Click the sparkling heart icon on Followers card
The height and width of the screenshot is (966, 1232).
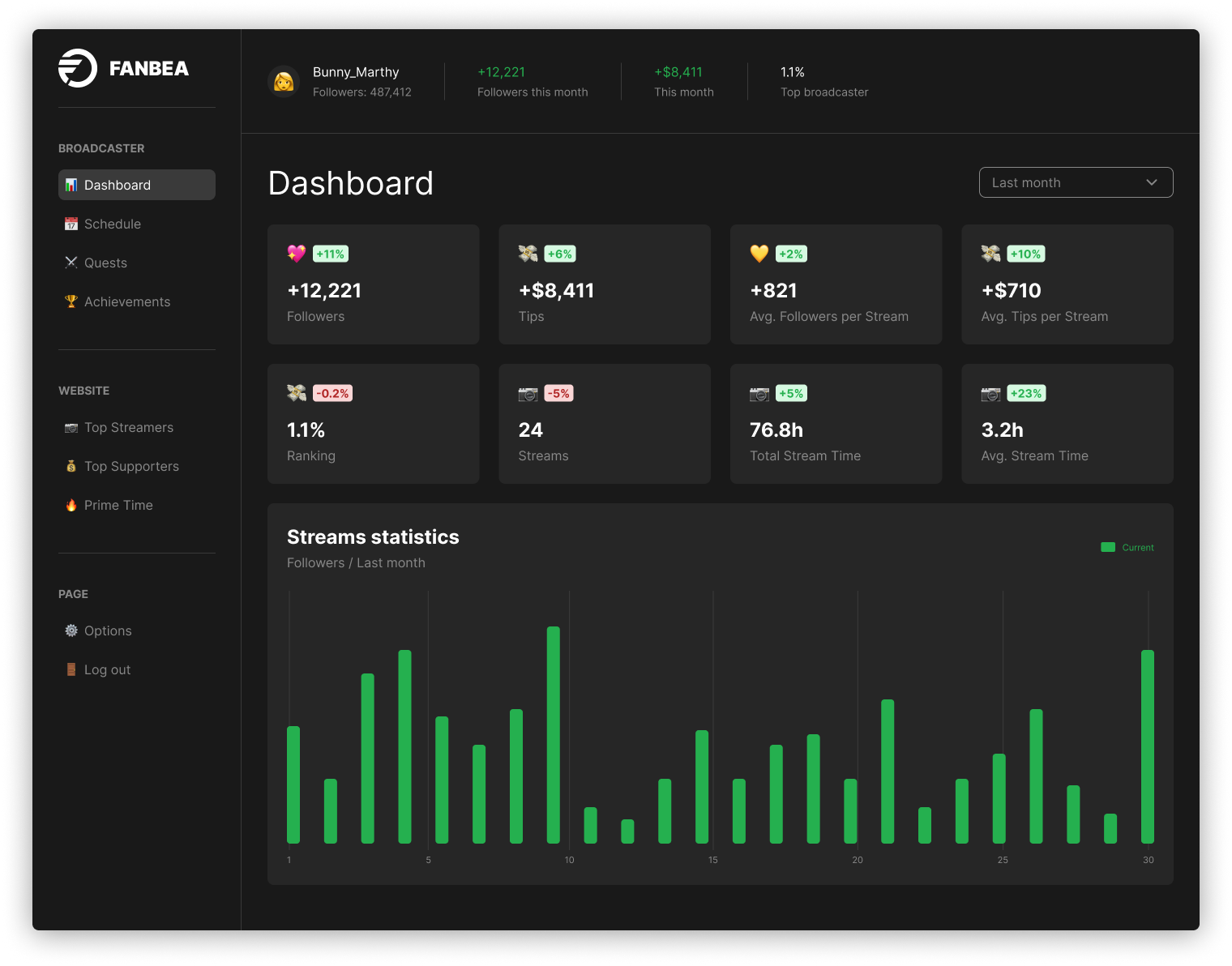[x=297, y=254]
